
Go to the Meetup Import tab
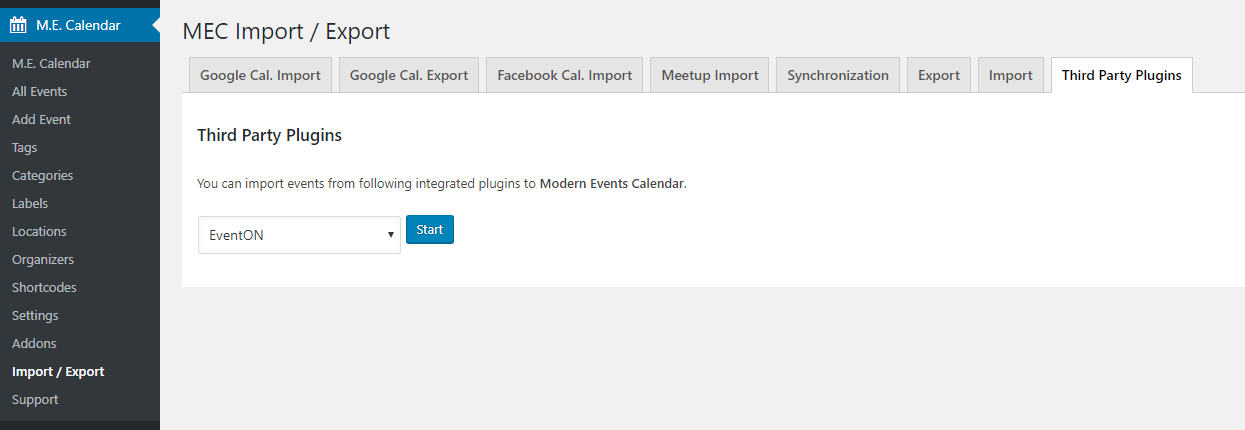click(x=709, y=75)
